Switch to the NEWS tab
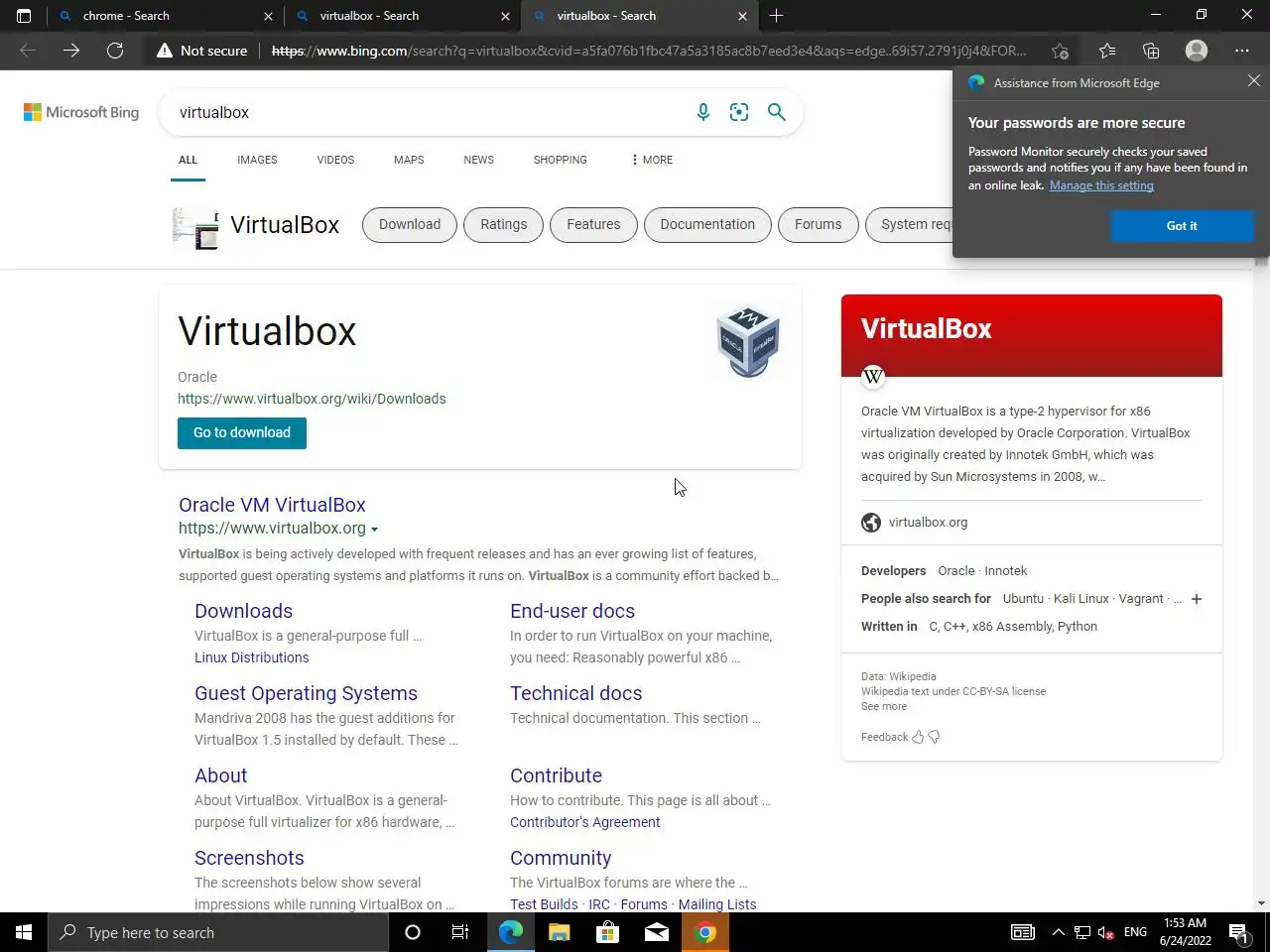Screen dimensions: 1270x952 point(478,160)
